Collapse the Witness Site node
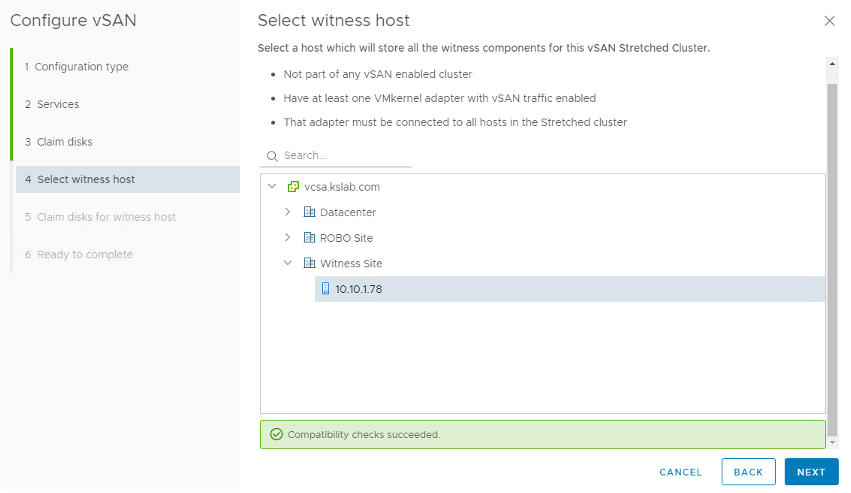 [x=288, y=263]
